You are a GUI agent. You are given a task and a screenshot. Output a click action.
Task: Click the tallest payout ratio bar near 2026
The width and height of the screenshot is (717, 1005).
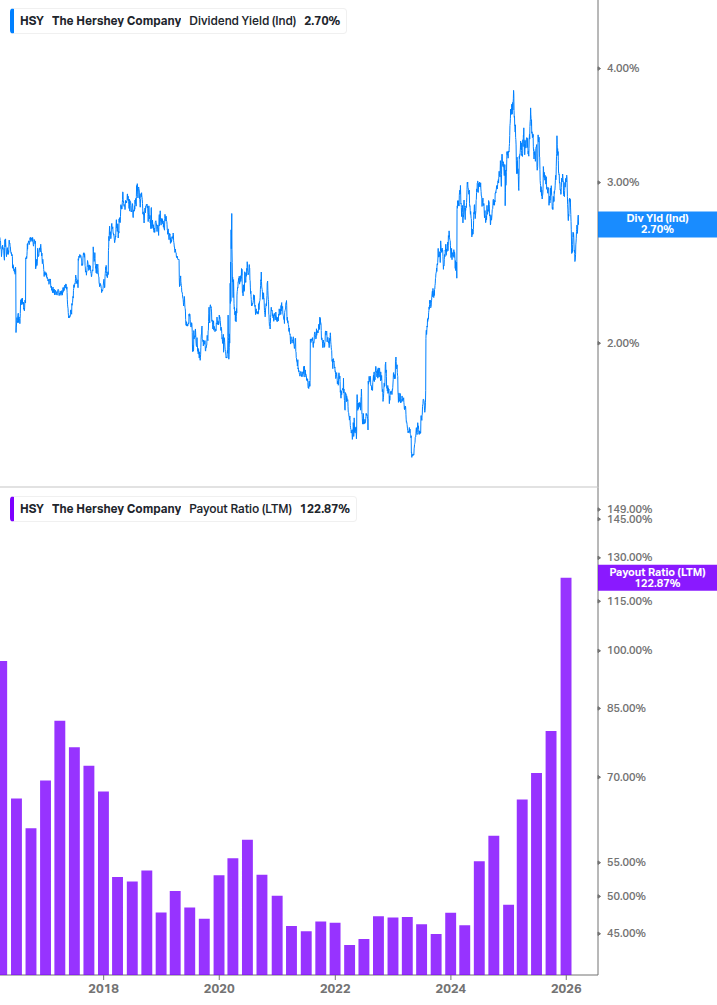566,776
